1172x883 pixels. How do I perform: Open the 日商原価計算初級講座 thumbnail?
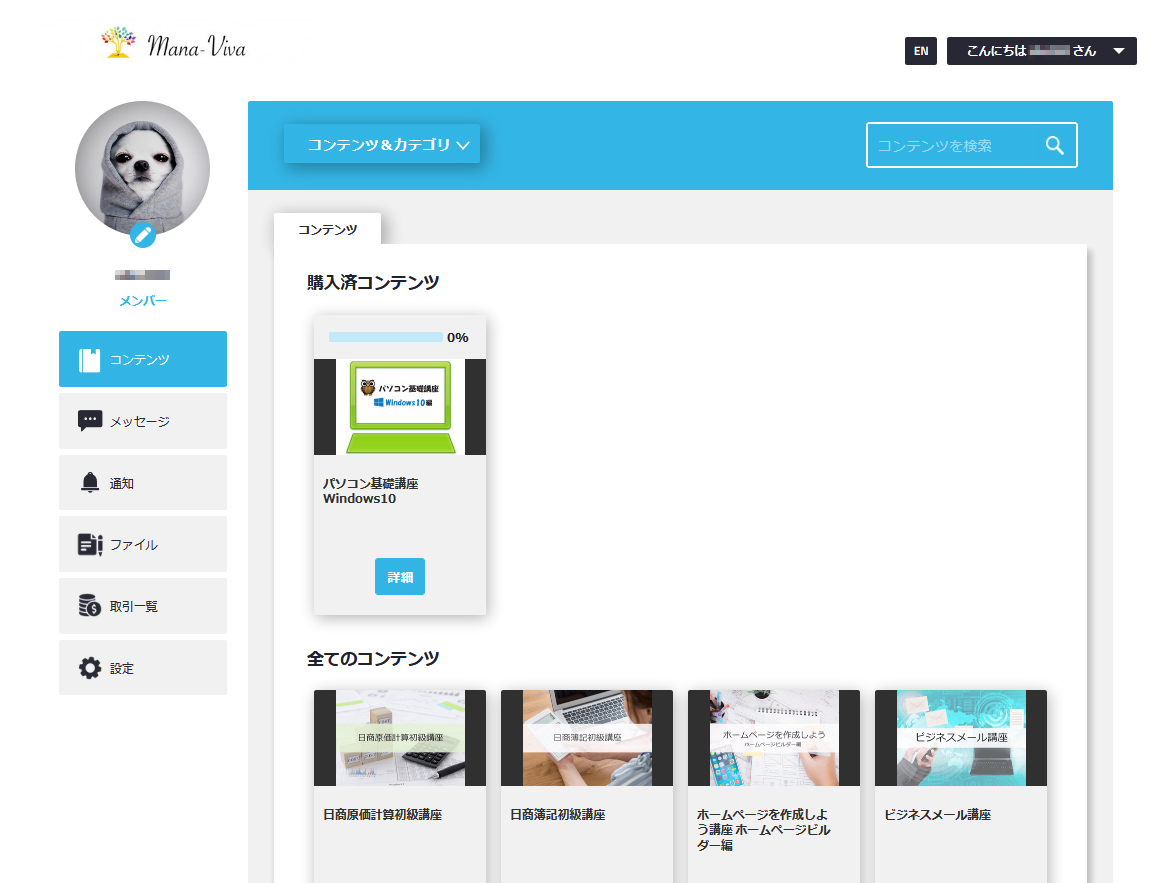(x=400, y=738)
